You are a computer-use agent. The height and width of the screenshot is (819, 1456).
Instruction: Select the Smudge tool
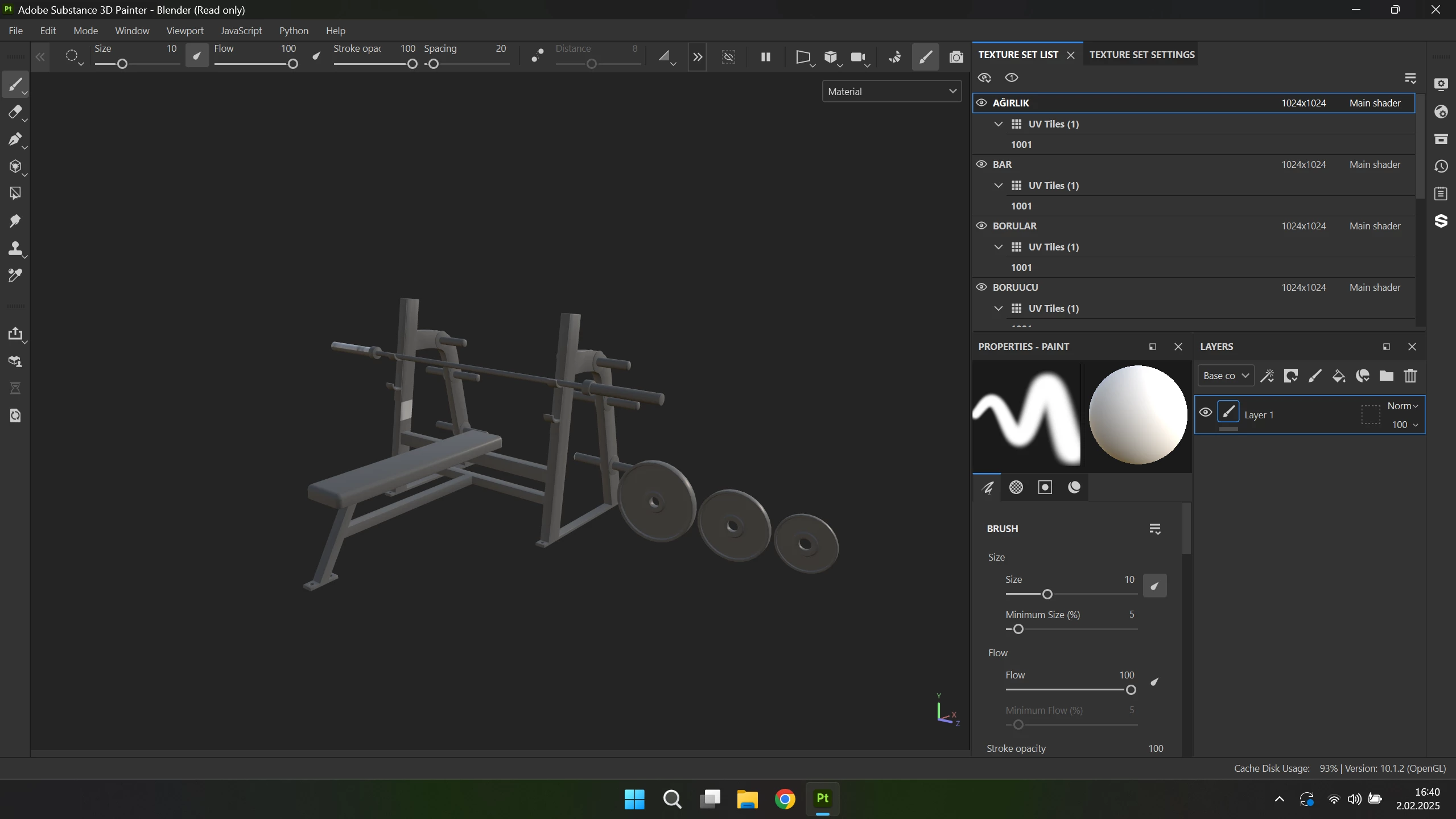click(x=15, y=221)
